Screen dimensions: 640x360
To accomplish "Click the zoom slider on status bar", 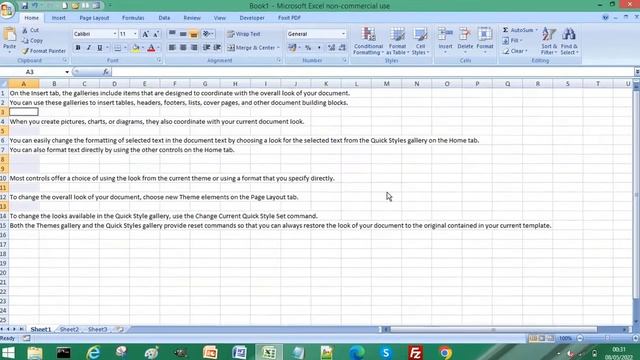I will pyautogui.click(x=607, y=338).
